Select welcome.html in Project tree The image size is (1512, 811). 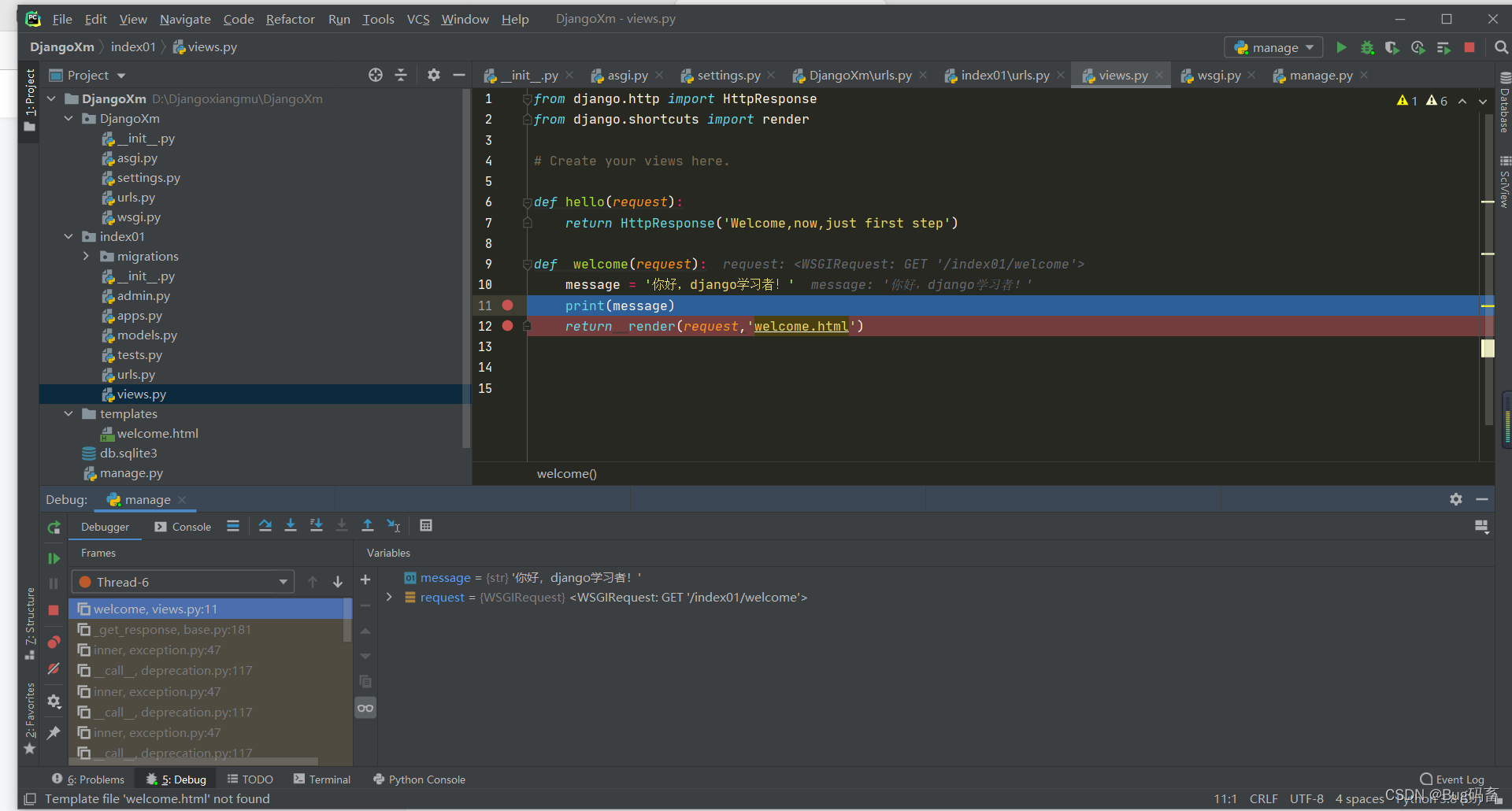[x=157, y=433]
